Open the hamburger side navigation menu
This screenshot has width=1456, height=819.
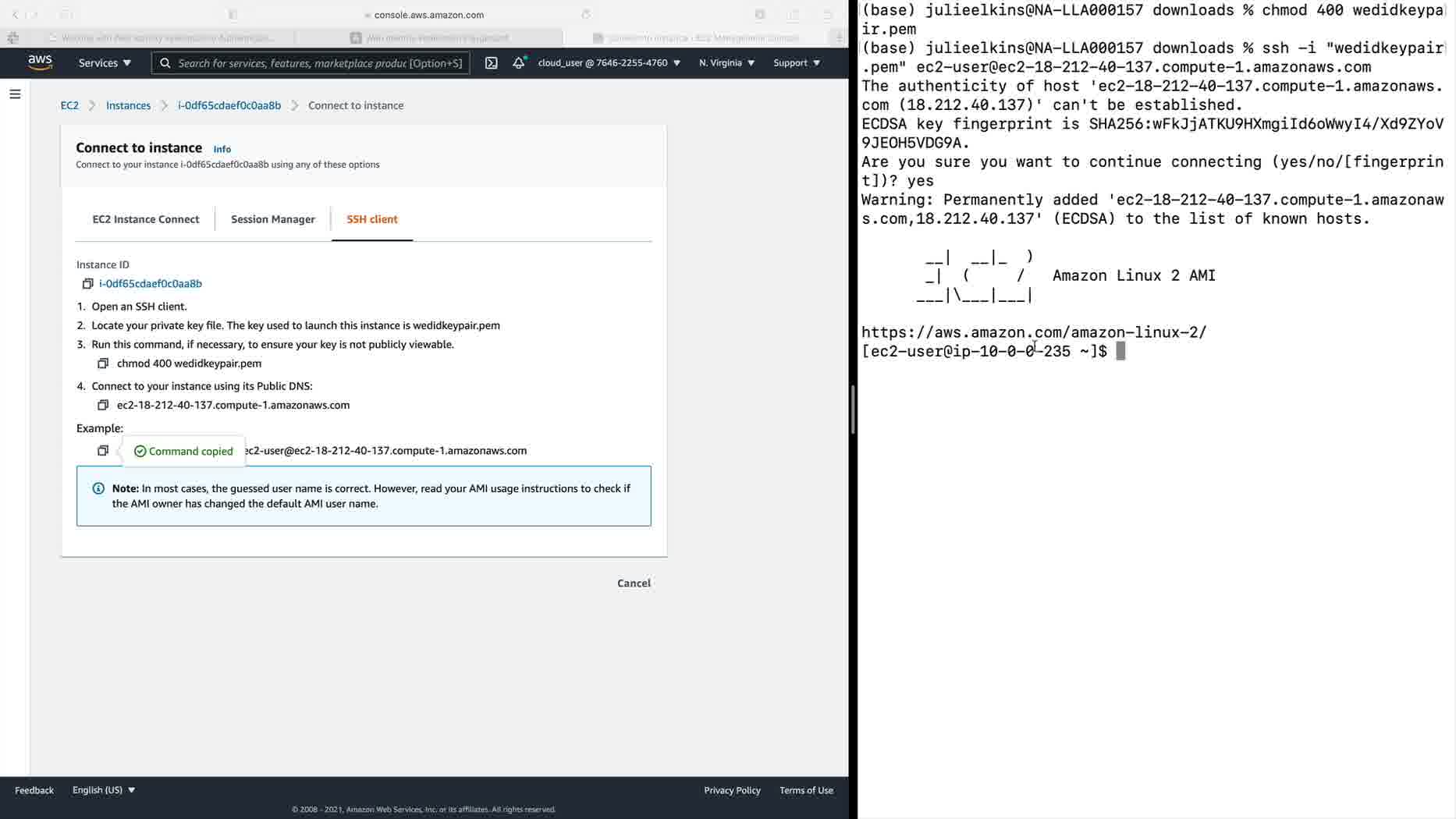(15, 94)
